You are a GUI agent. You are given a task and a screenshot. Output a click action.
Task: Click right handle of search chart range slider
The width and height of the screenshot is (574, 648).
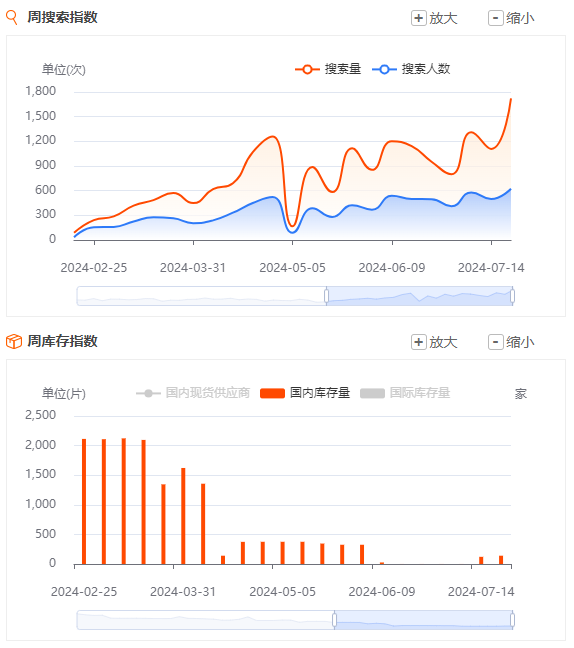[512, 296]
